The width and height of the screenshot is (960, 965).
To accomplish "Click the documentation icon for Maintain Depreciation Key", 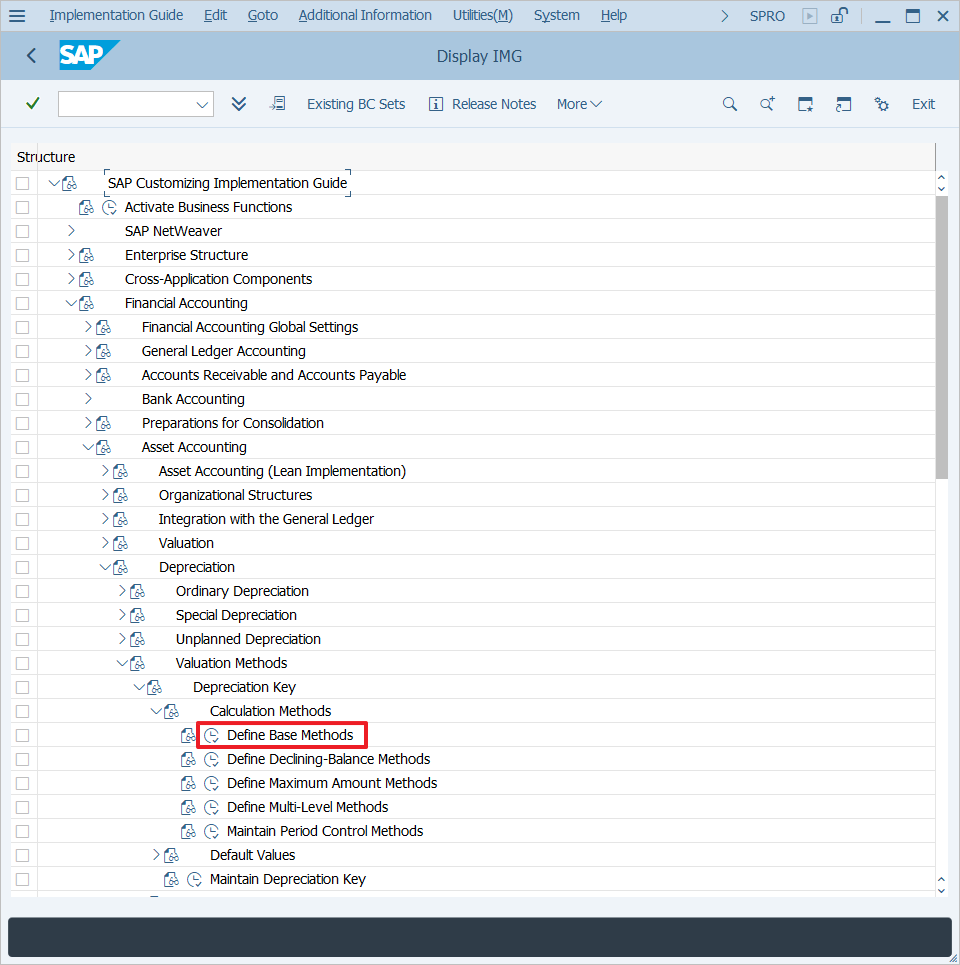I will (172, 879).
